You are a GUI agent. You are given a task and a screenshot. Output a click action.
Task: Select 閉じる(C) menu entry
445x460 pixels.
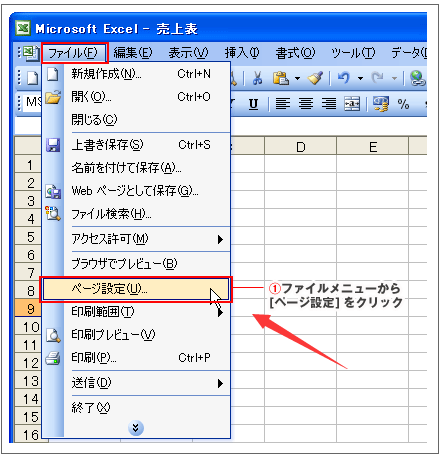tap(137, 120)
